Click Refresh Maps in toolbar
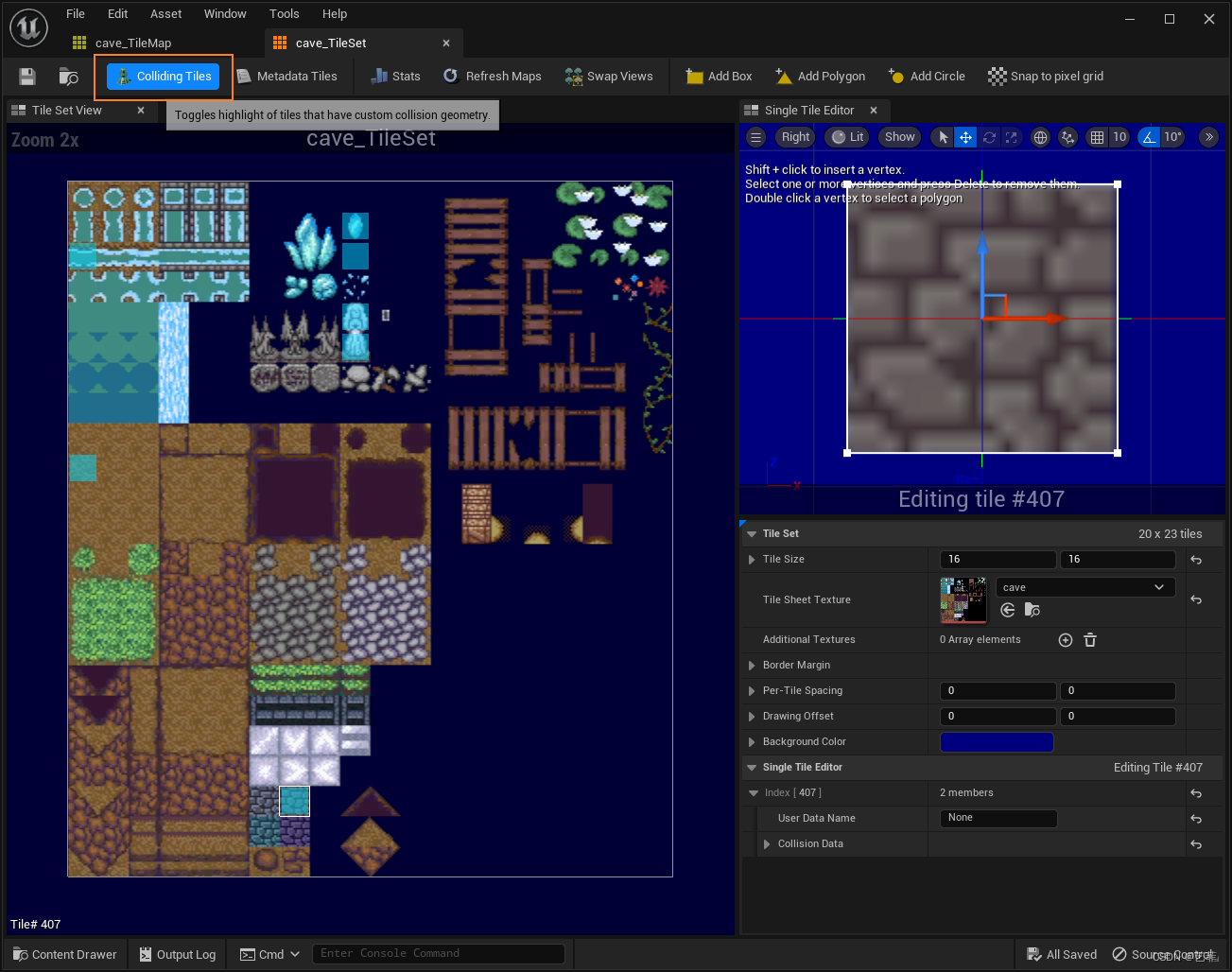 click(x=493, y=77)
